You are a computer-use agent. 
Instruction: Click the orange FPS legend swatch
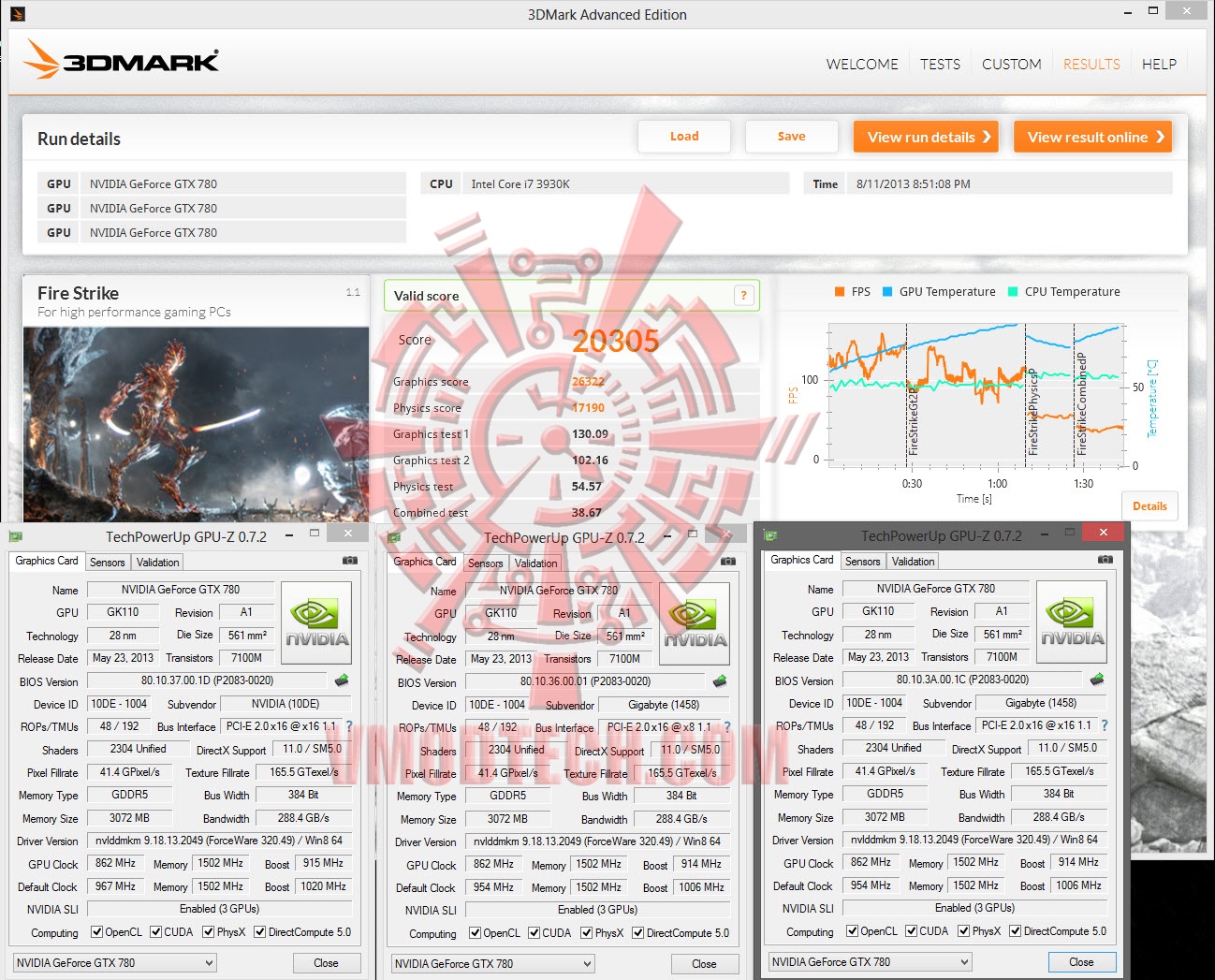click(x=840, y=292)
